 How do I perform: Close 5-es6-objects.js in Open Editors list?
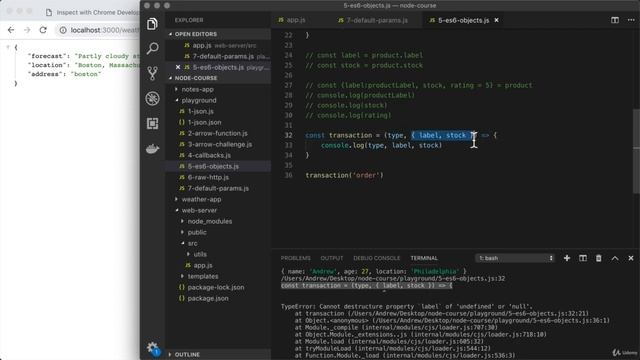click(178, 67)
